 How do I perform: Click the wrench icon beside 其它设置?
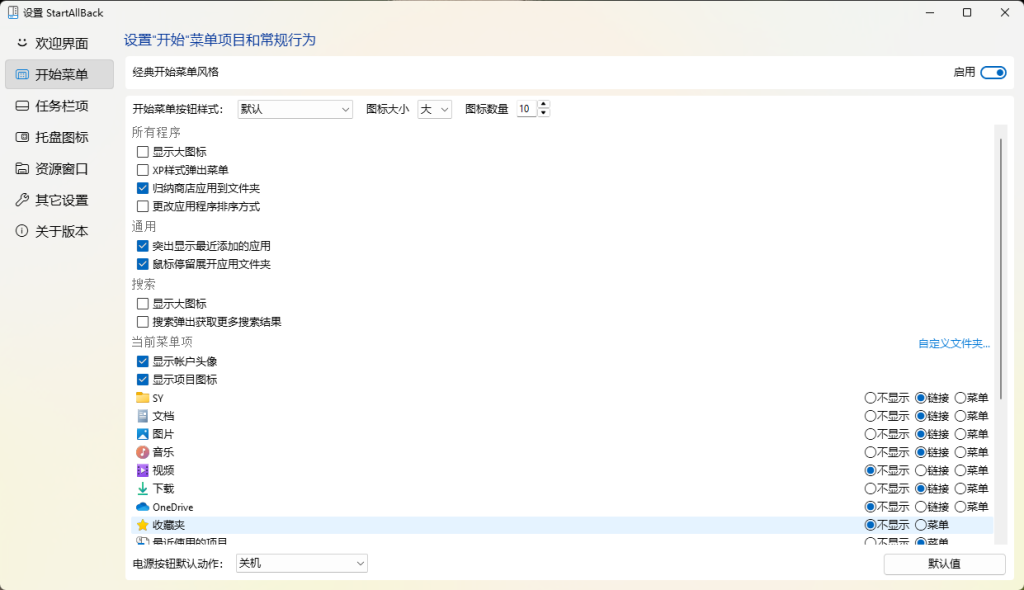(x=23, y=200)
